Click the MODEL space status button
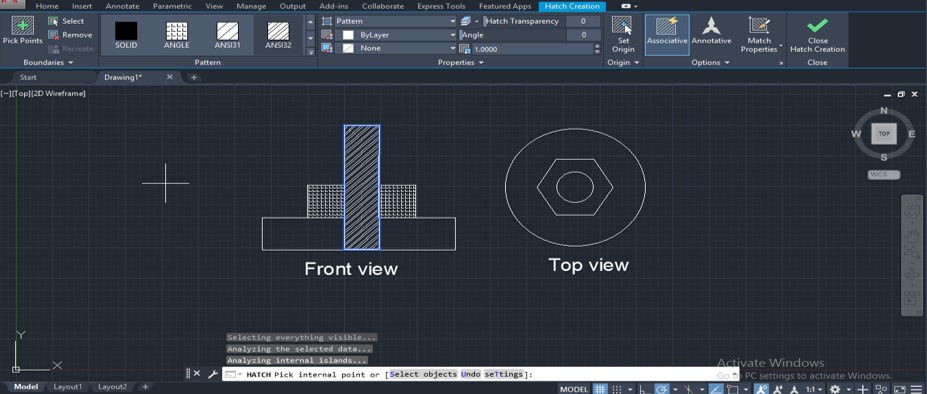 click(574, 389)
